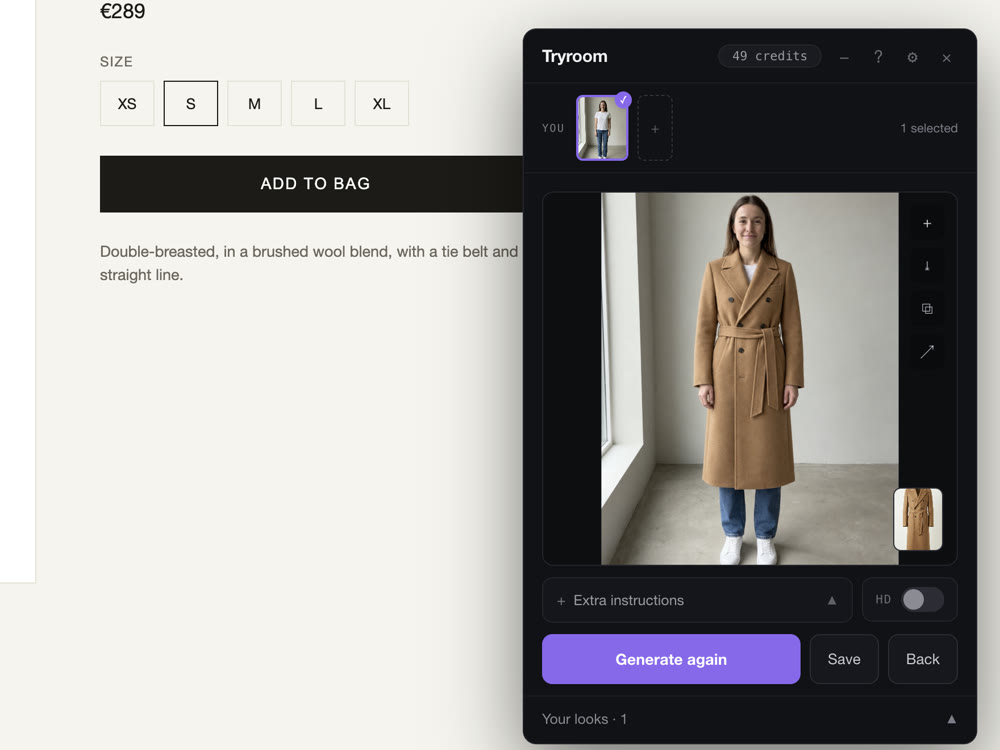Viewport: 1000px width, 750px height.
Task: Click the generated coat try-on image
Action: 749,378
